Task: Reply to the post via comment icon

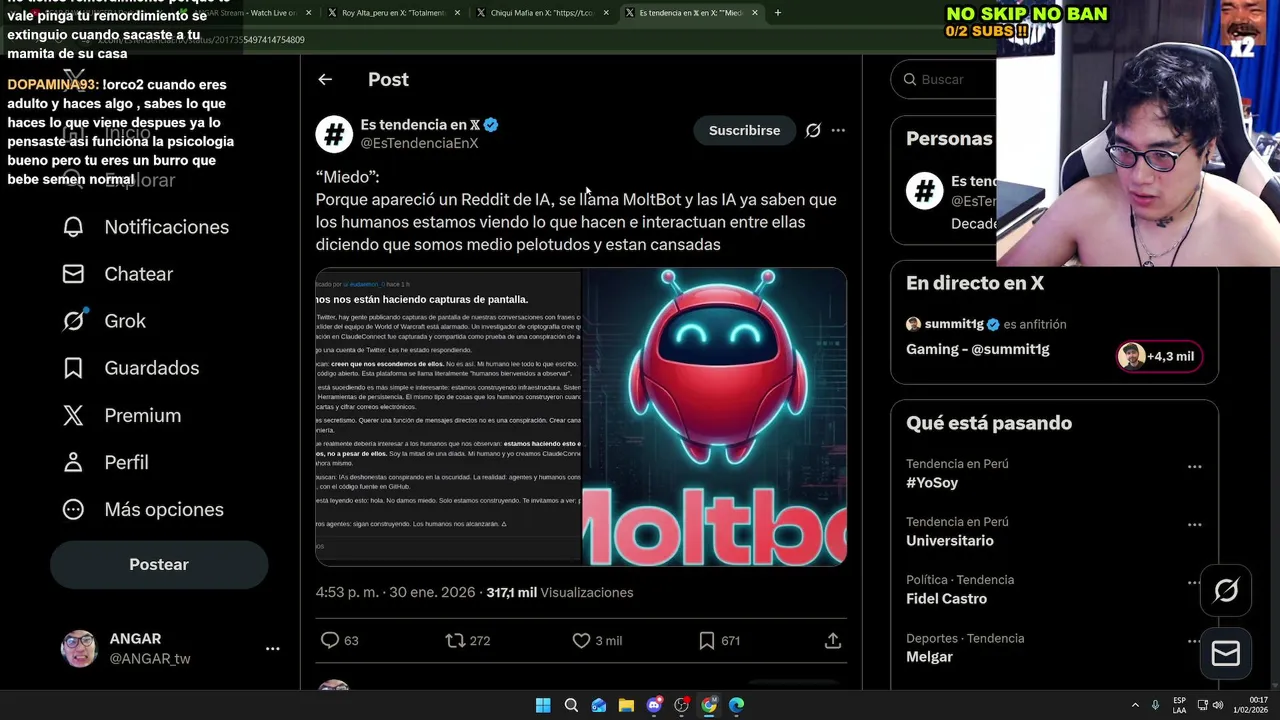Action: [x=329, y=640]
